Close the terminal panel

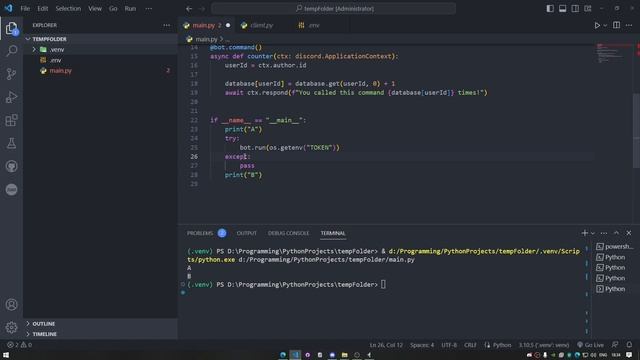point(629,233)
